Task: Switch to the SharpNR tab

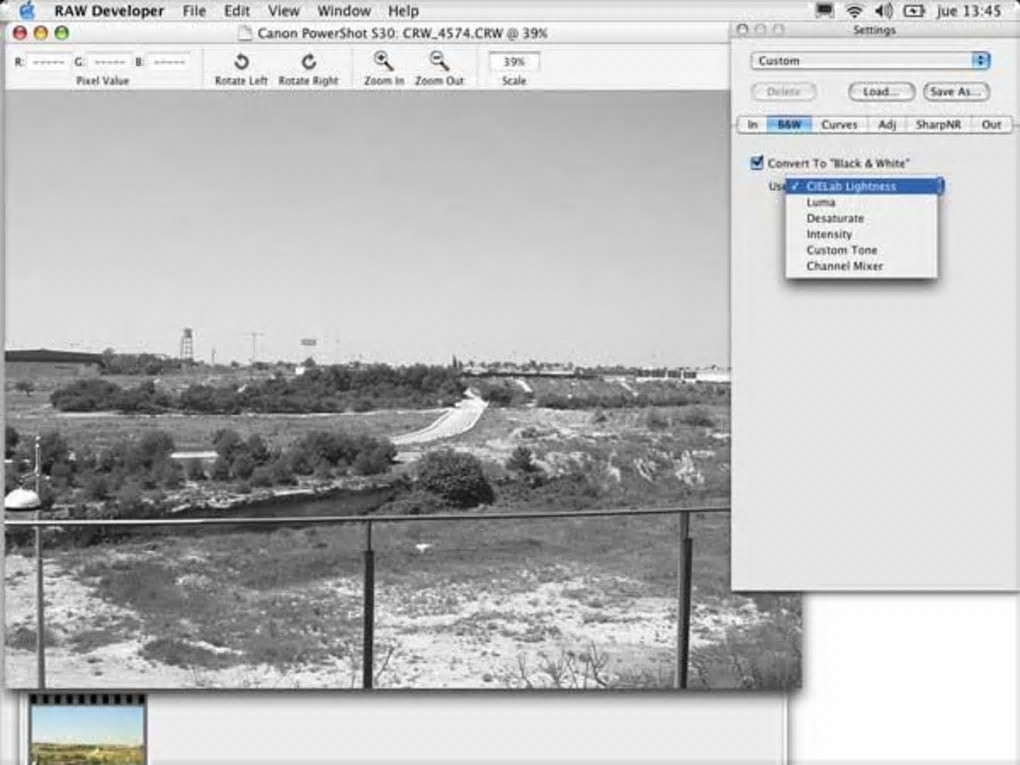Action: tap(938, 124)
